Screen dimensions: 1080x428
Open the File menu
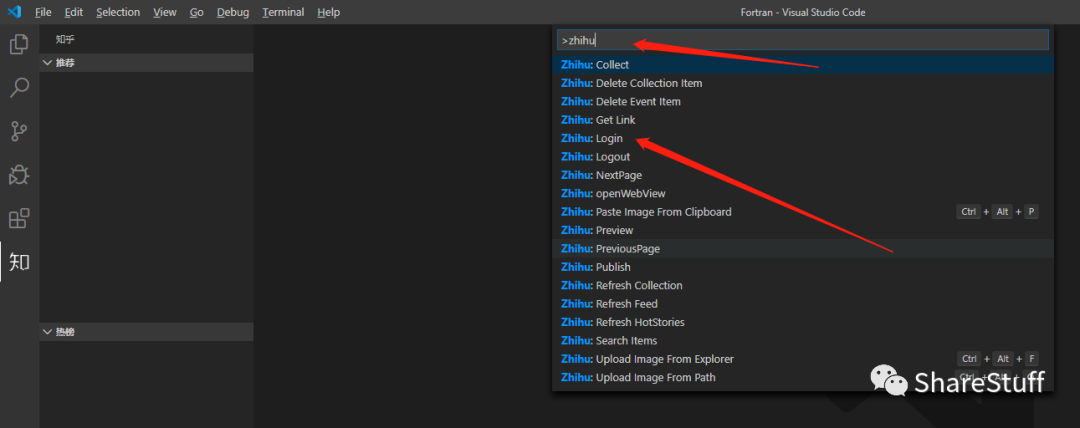coord(43,12)
